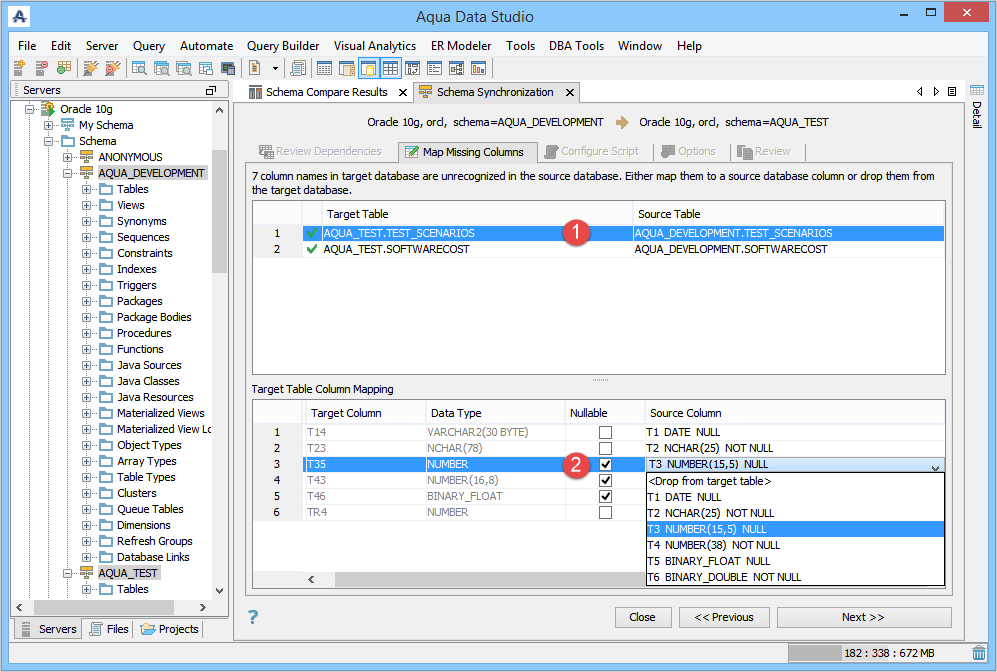The height and width of the screenshot is (672, 997).
Task: Uncheck the Nullable checkbox for T43
Action: pos(605,480)
